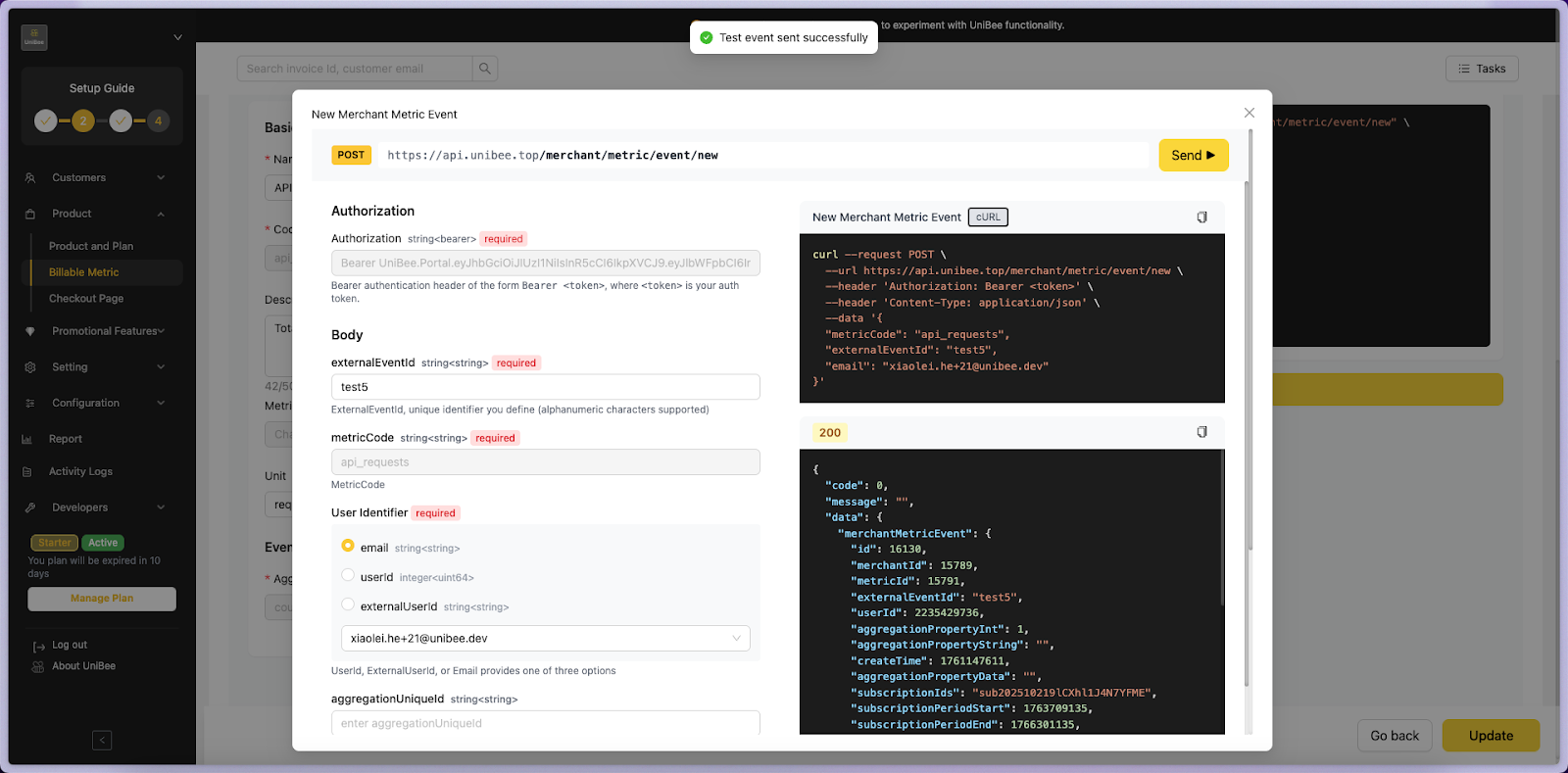Select the externalUserId radio option
The height and width of the screenshot is (773, 1568).
[348, 604]
